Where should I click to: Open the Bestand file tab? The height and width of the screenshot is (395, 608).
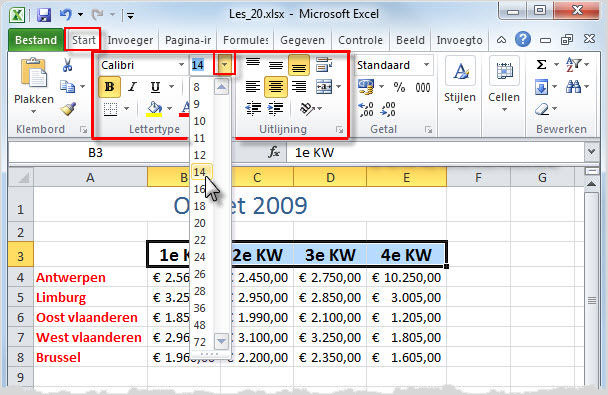(x=36, y=40)
